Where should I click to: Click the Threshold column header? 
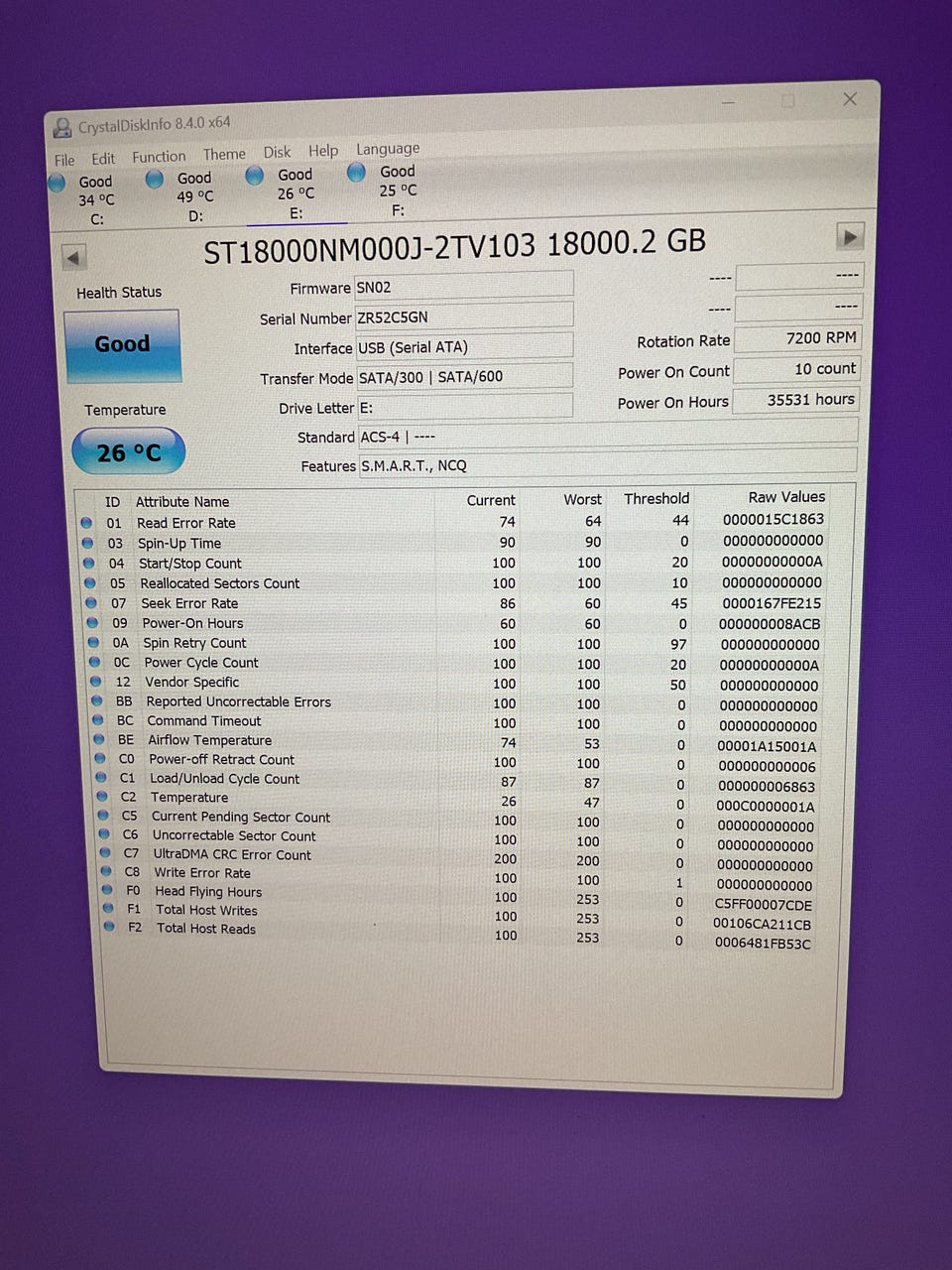(x=655, y=498)
